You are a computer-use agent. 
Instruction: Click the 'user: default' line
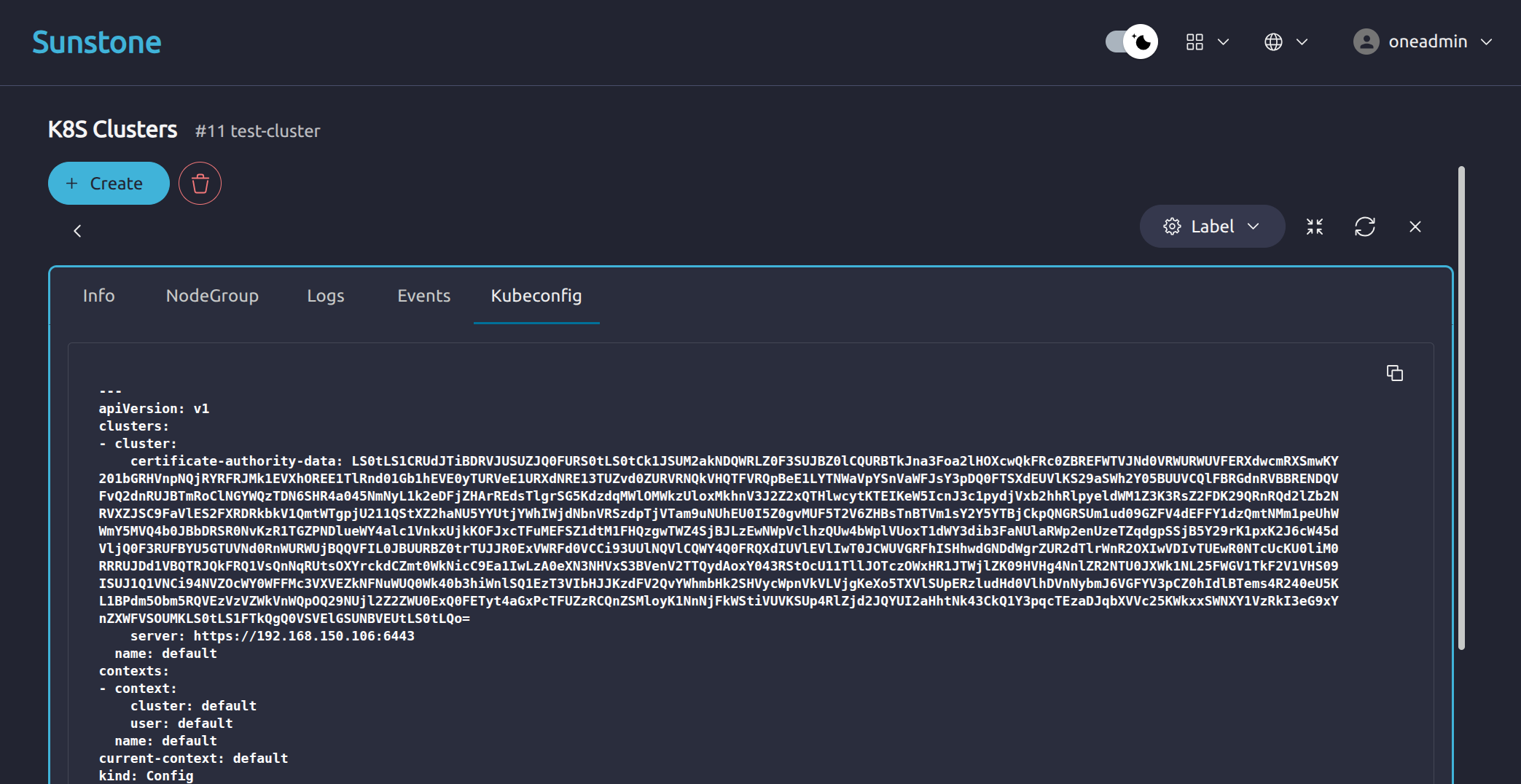click(181, 724)
